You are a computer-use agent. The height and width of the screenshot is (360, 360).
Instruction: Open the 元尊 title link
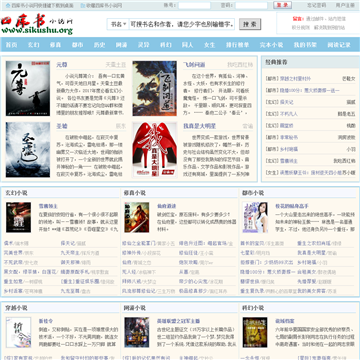[62, 65]
